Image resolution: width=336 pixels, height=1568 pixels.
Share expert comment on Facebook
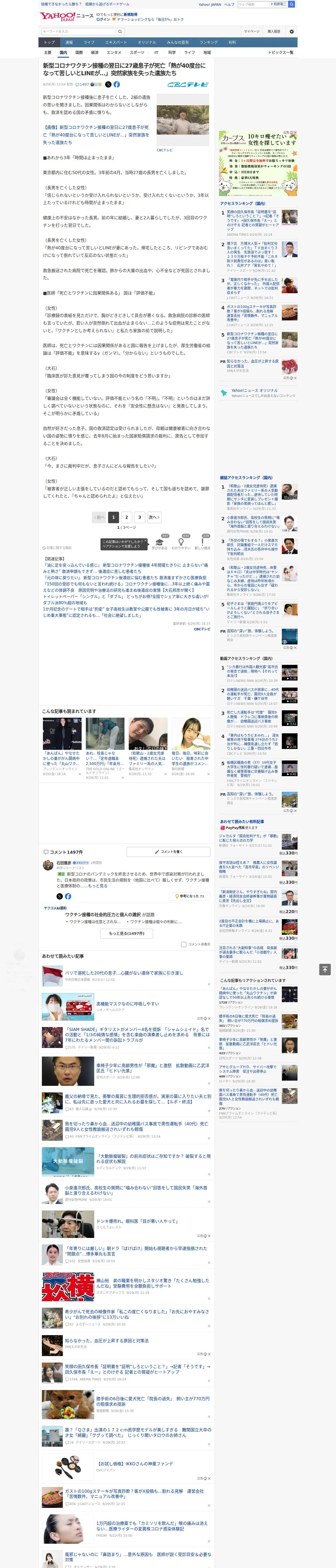coord(68,896)
